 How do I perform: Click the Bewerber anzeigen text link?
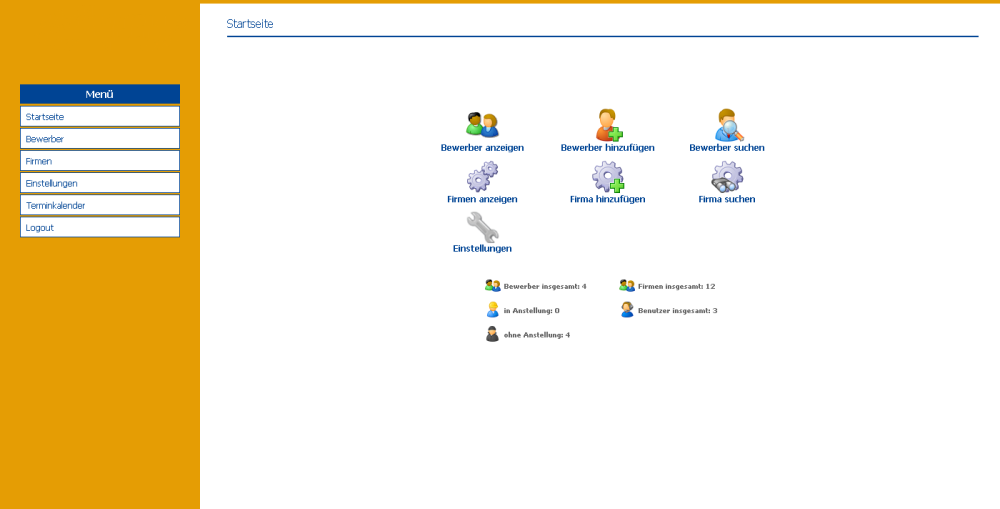tap(482, 148)
